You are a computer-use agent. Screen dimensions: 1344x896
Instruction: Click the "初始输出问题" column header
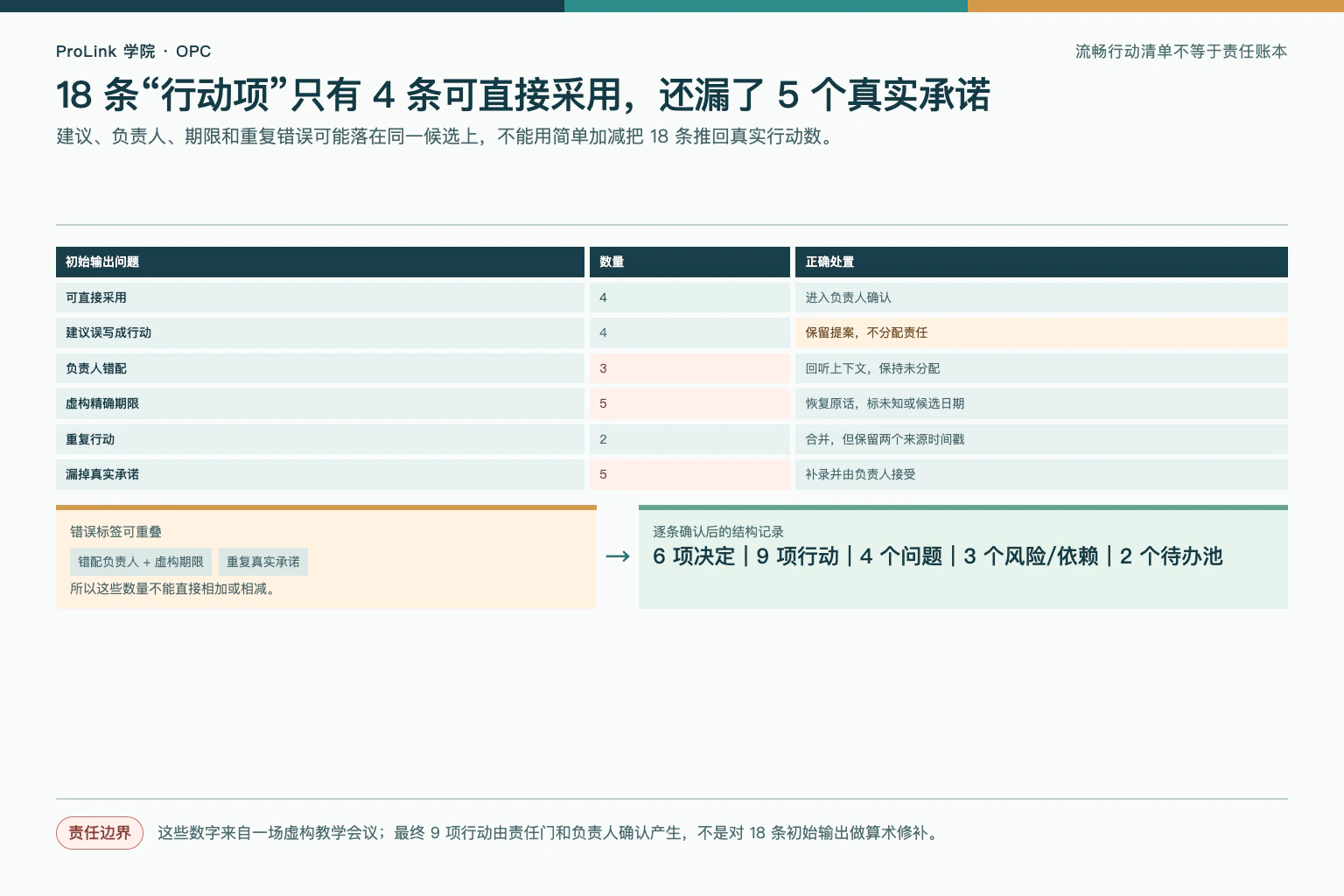point(320,262)
